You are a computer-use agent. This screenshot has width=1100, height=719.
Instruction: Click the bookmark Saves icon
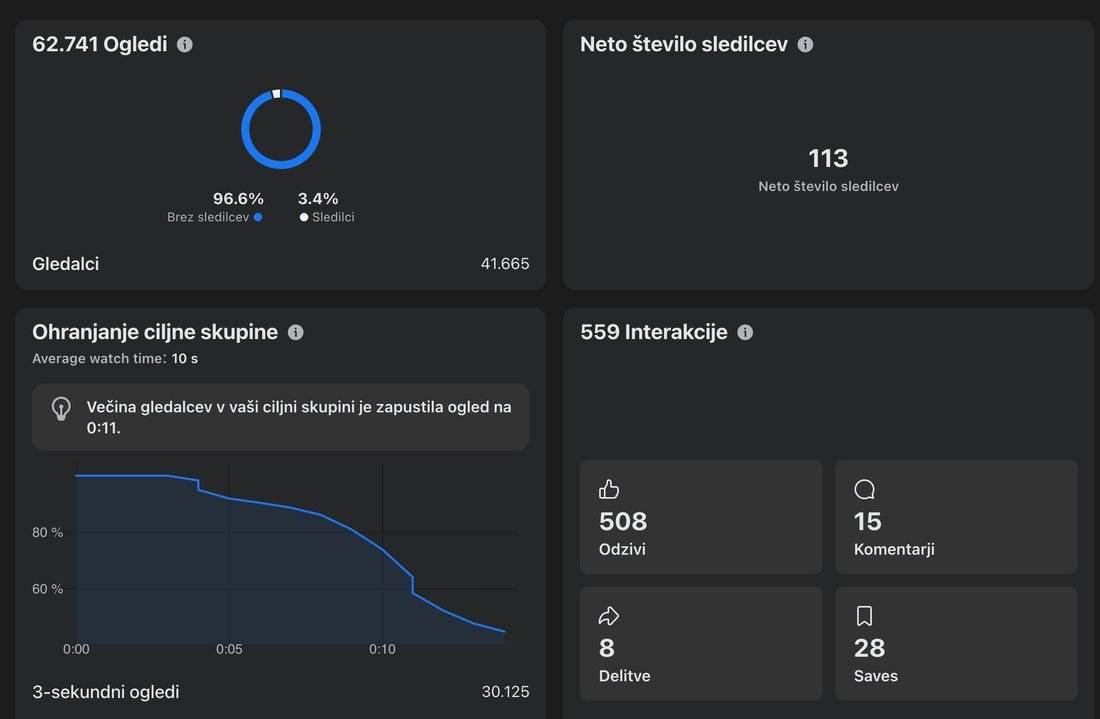(864, 616)
